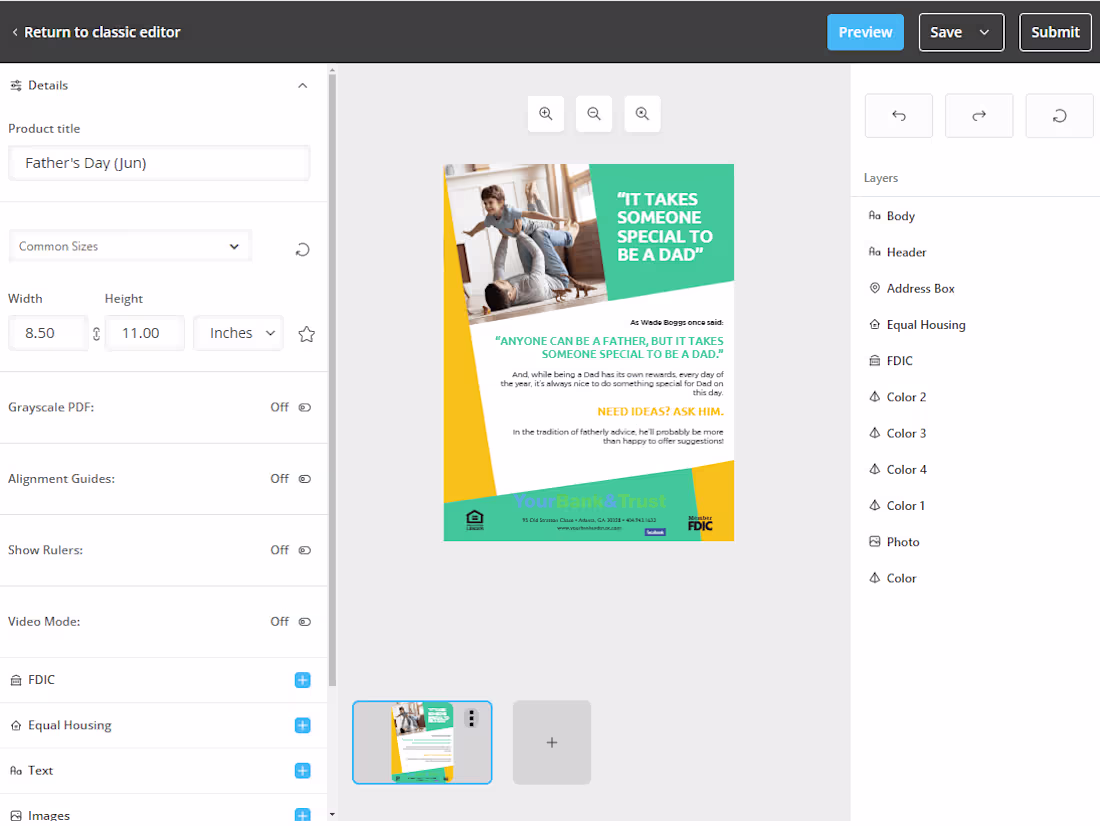Open the Save dropdown menu
The height and width of the screenshot is (826, 1100).
984,32
